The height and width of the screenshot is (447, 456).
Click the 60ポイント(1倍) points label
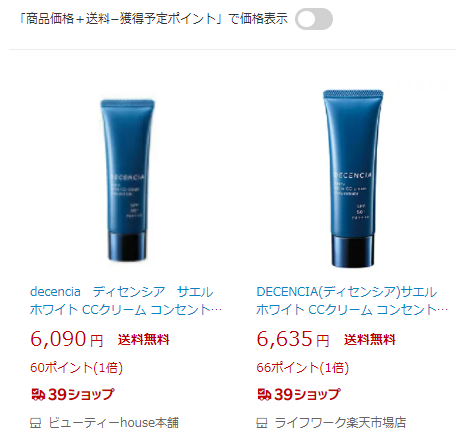tap(76, 368)
